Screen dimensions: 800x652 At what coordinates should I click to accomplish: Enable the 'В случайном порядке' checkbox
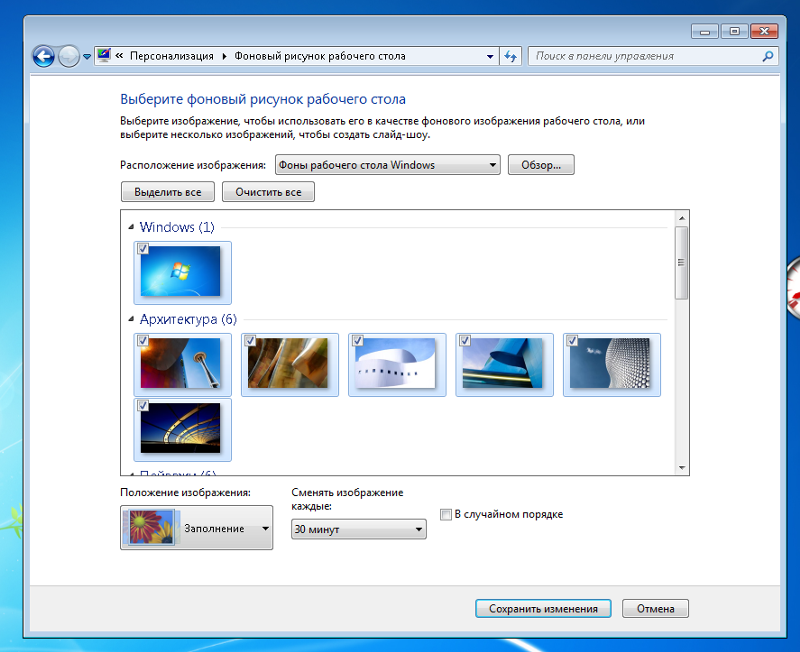[x=446, y=514]
